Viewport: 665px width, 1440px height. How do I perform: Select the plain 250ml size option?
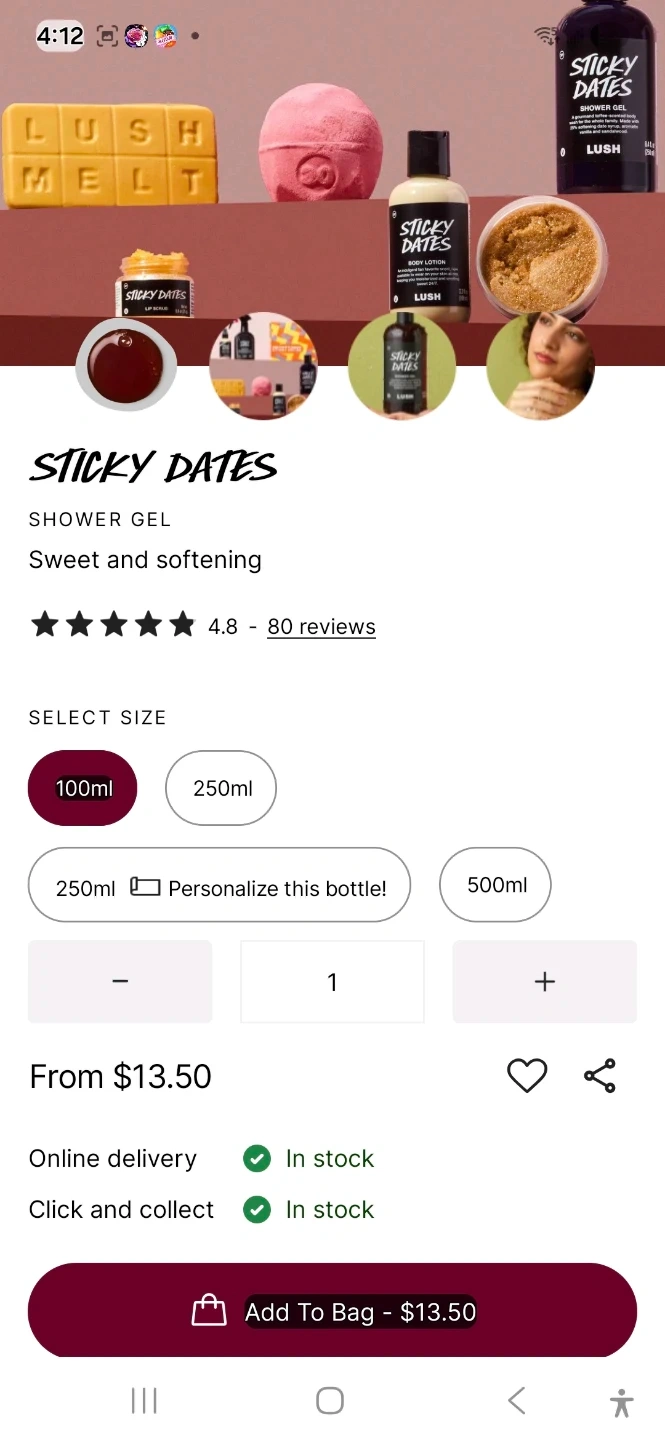[x=221, y=788]
